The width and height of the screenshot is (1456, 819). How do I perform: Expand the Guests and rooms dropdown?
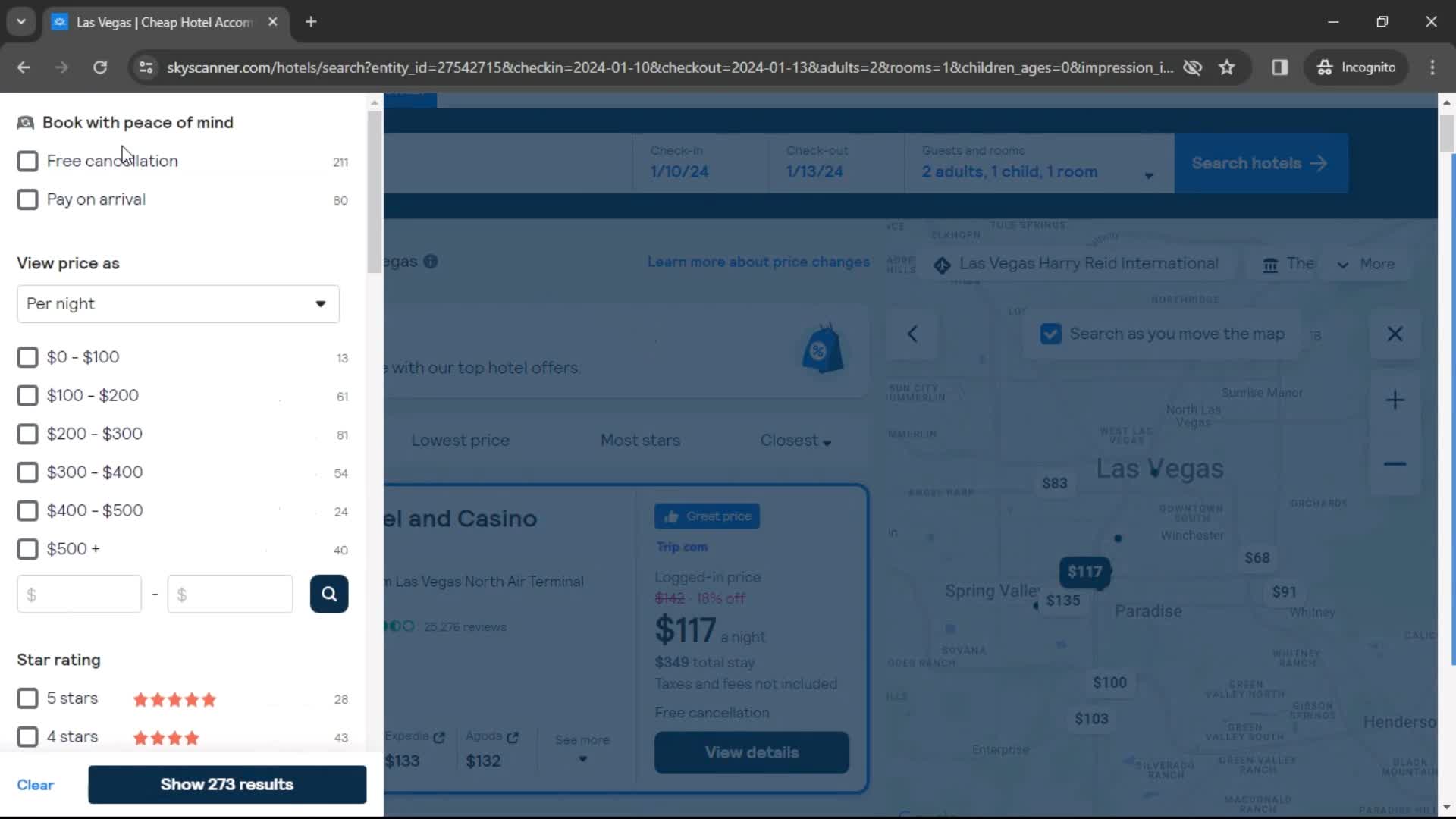[x=1039, y=163]
